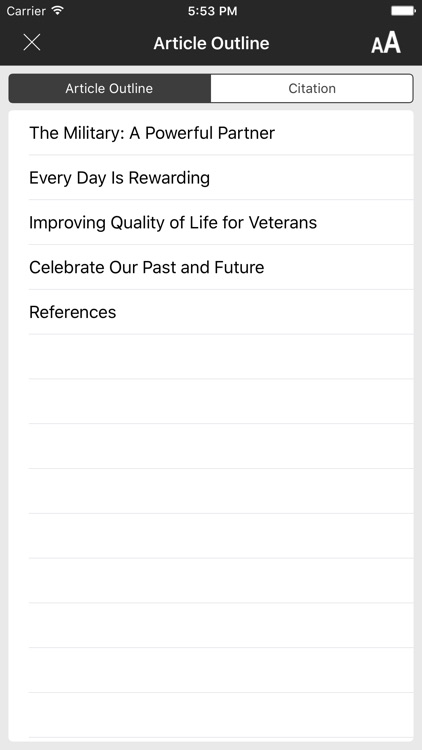Viewport: 422px width, 750px height.
Task: Close the Article Outline with X icon
Action: (x=32, y=43)
